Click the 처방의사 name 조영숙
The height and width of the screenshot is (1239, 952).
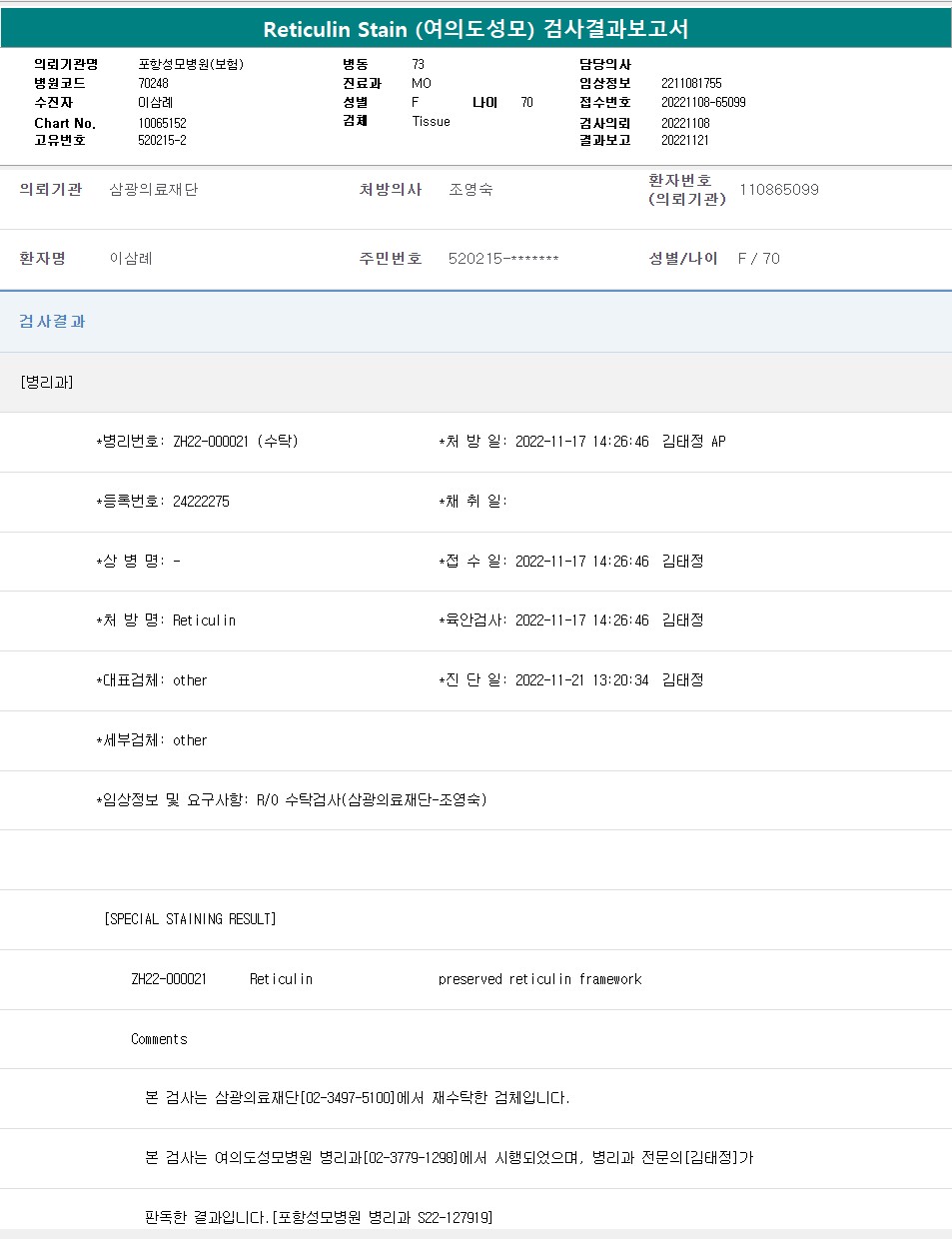point(471,190)
